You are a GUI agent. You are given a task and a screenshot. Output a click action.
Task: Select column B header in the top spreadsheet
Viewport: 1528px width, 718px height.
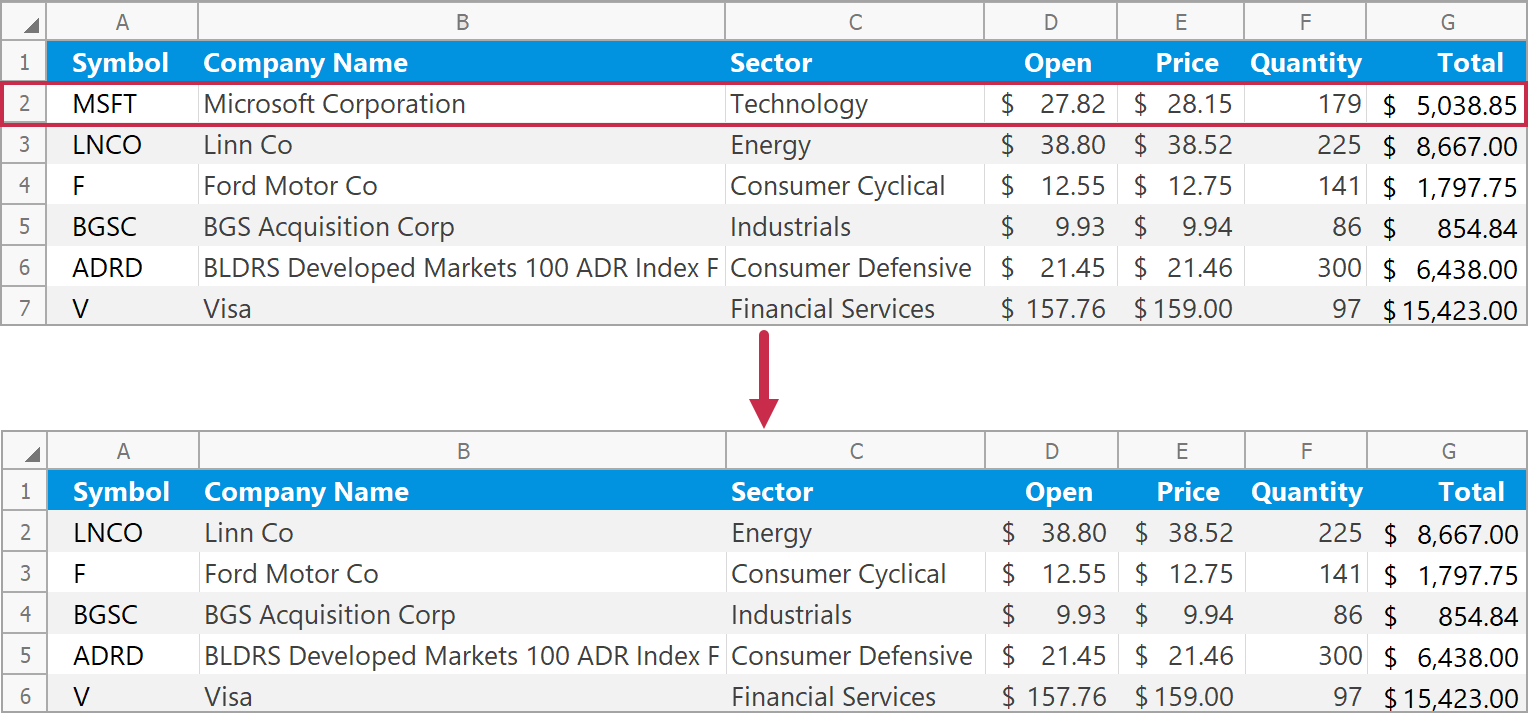[x=462, y=22]
